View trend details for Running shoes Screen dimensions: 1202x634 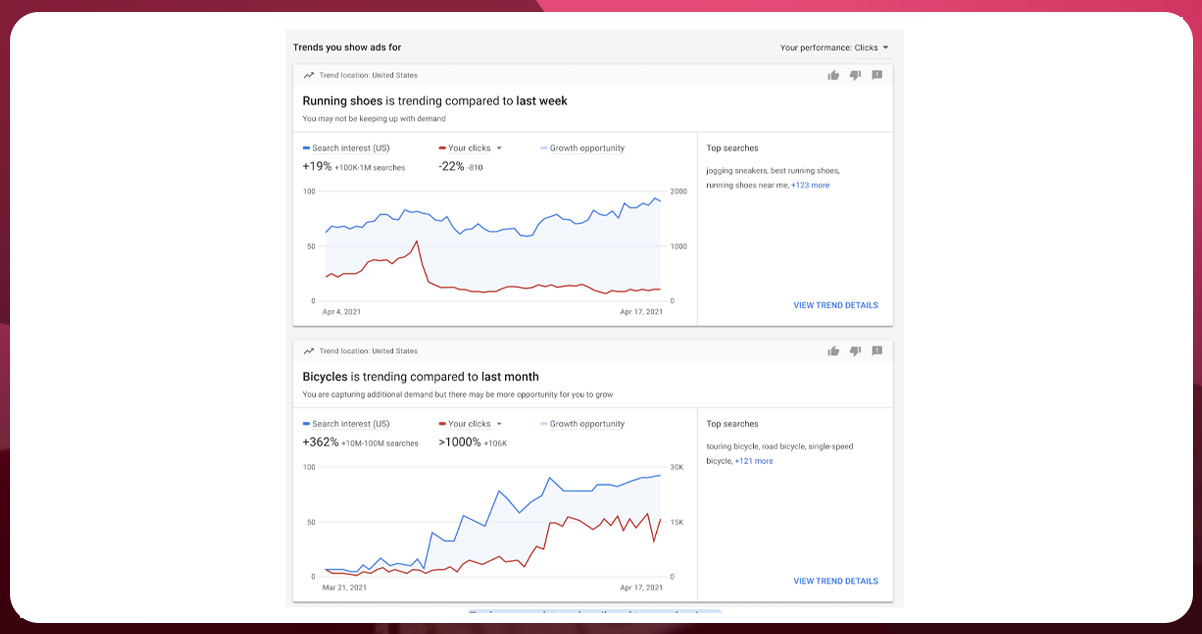pos(835,305)
